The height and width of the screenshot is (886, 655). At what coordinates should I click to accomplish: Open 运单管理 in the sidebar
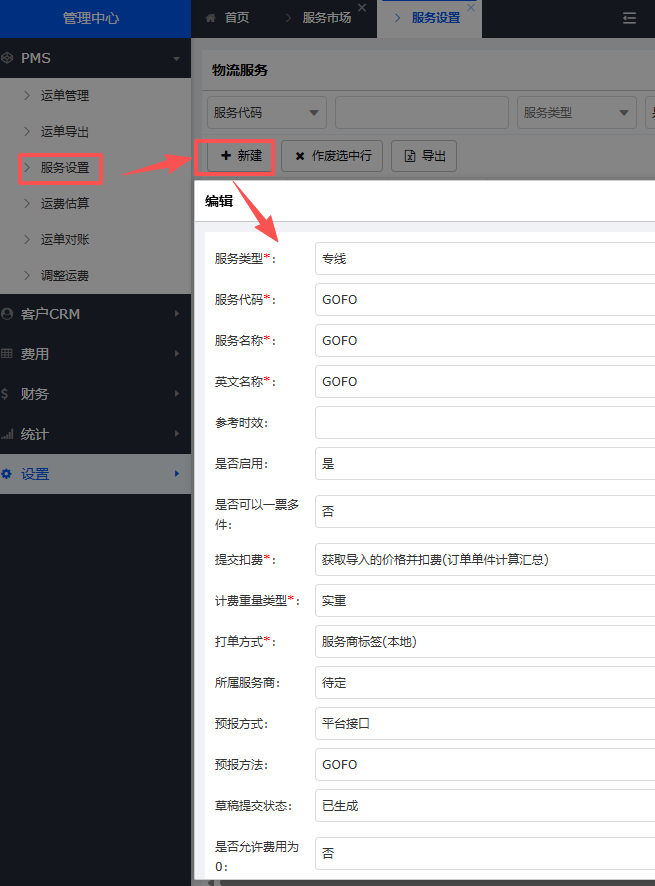65,96
